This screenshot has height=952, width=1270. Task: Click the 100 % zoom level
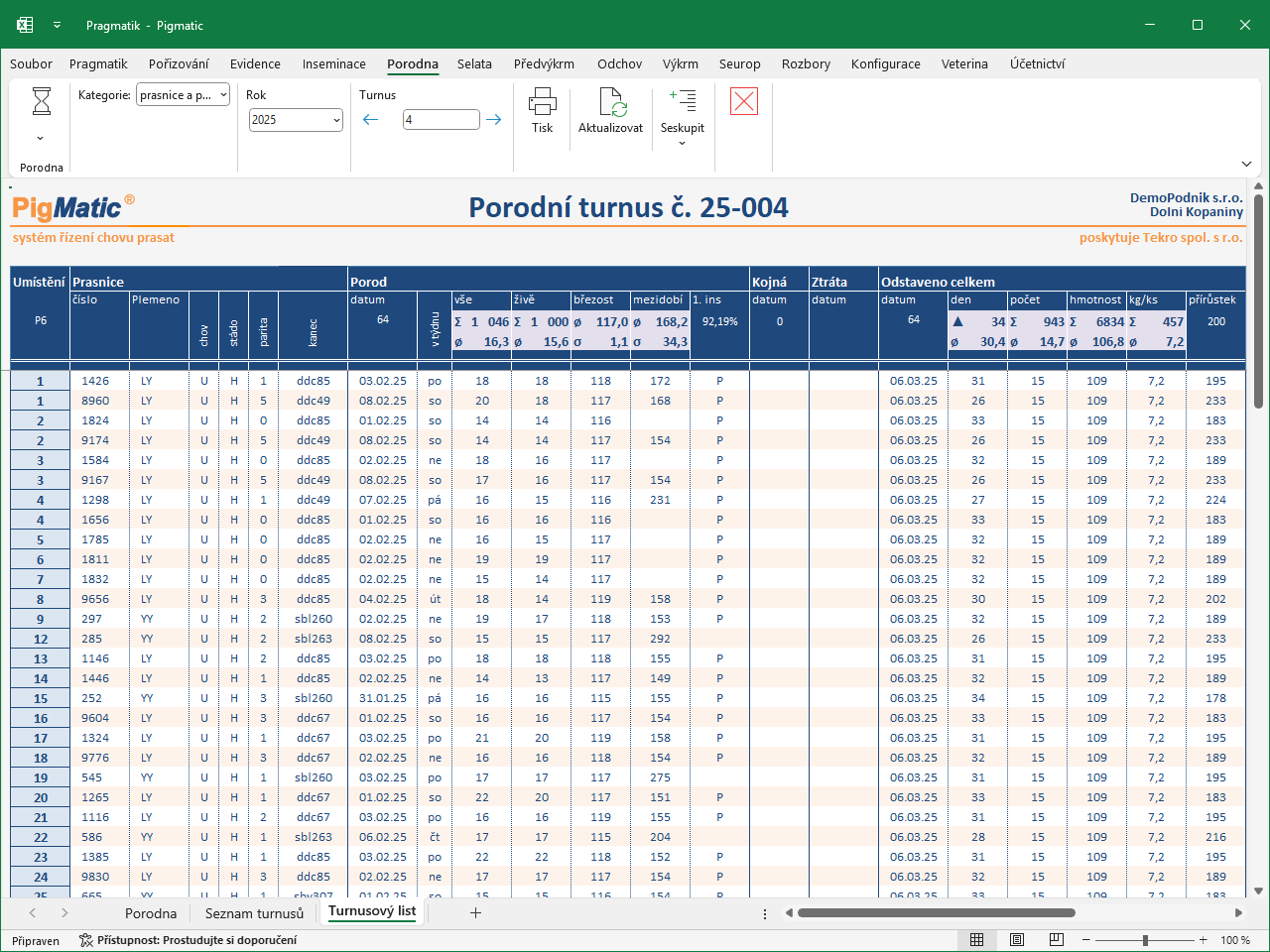pos(1235,940)
